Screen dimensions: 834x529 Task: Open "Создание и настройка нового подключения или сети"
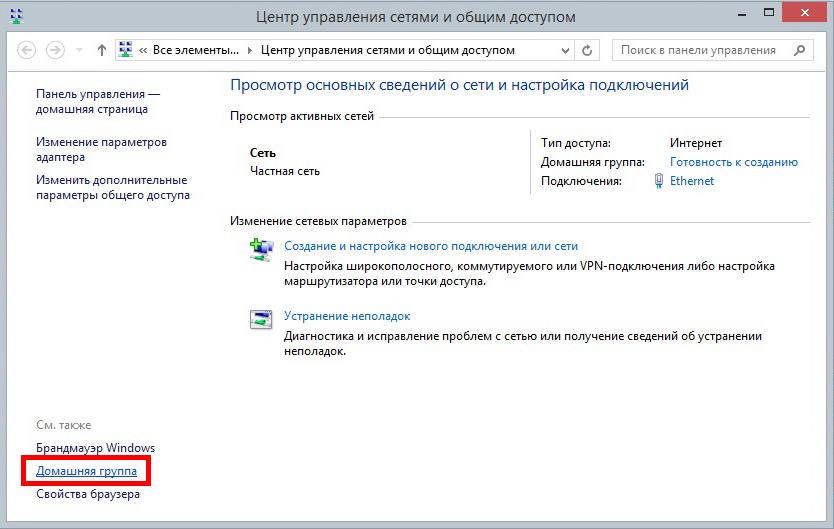431,246
